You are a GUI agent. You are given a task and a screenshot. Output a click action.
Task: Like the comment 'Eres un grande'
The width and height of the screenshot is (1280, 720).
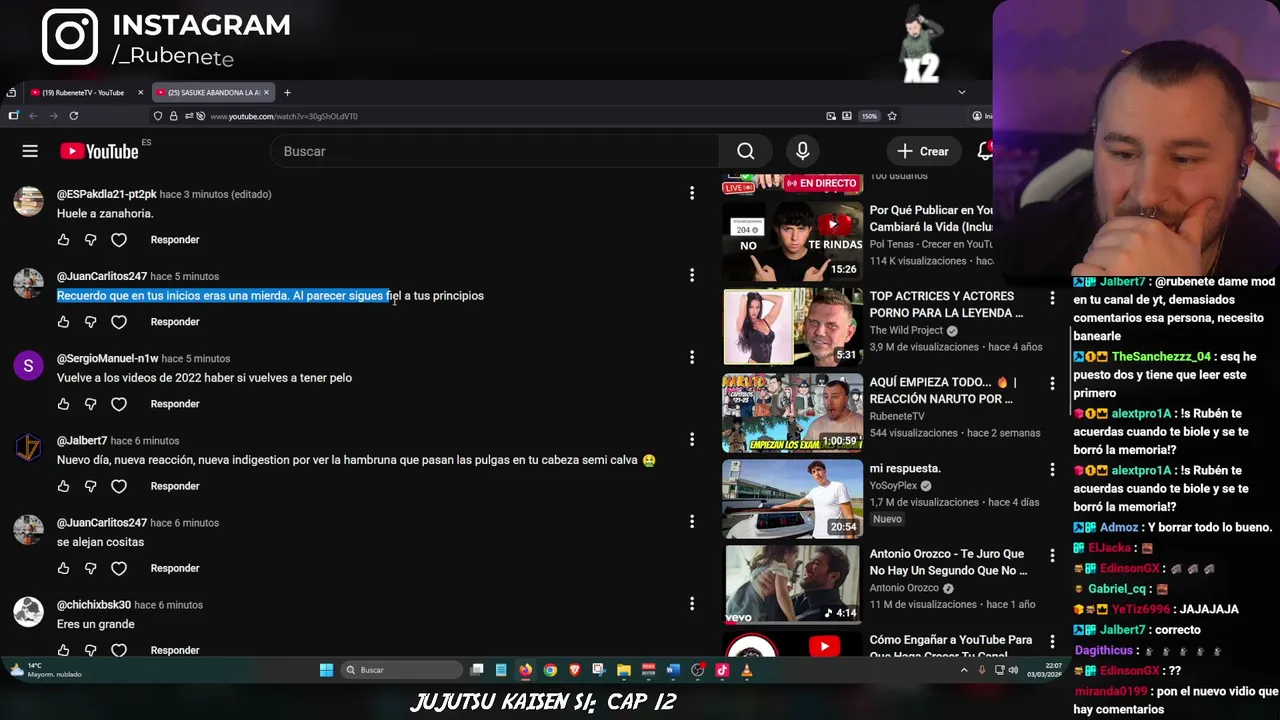pos(63,650)
